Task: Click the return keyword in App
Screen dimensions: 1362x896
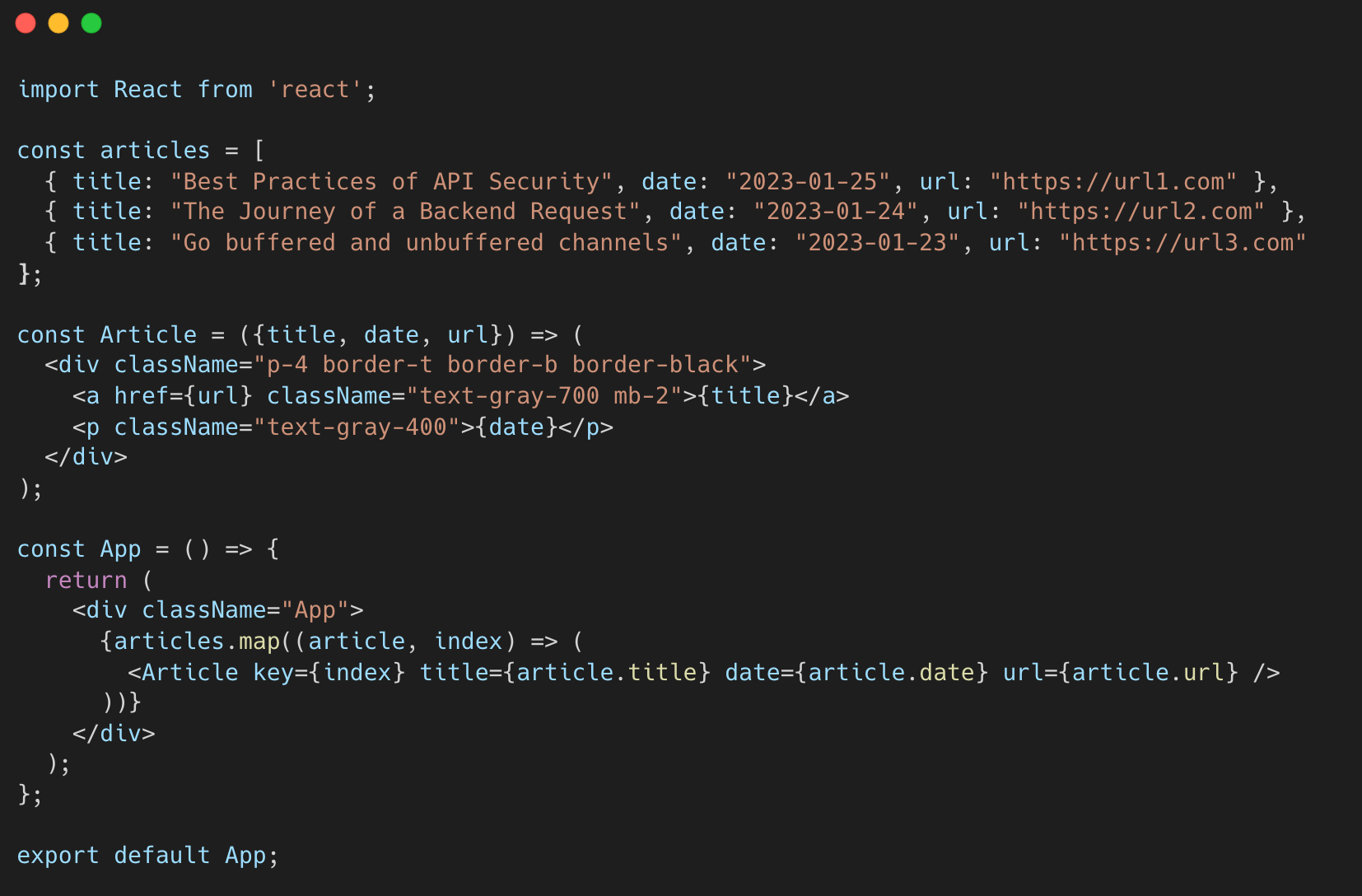Action: (x=86, y=580)
